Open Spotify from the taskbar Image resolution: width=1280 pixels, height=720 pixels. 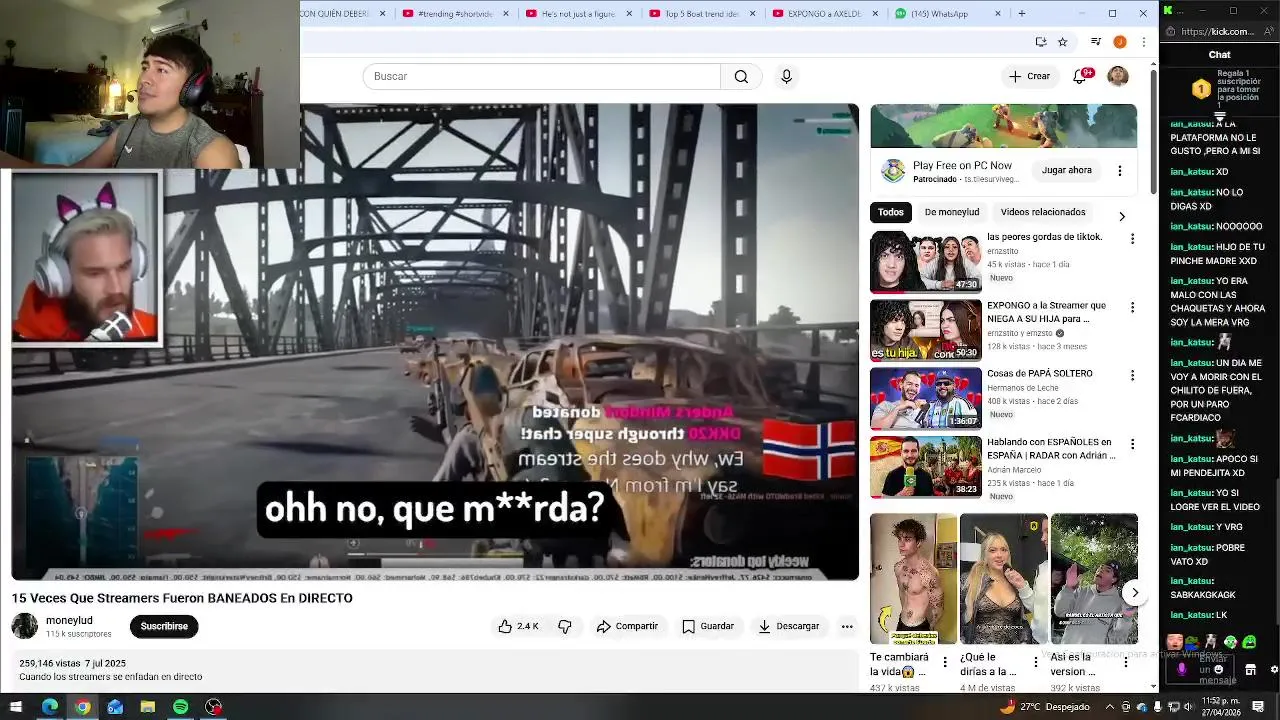180,707
